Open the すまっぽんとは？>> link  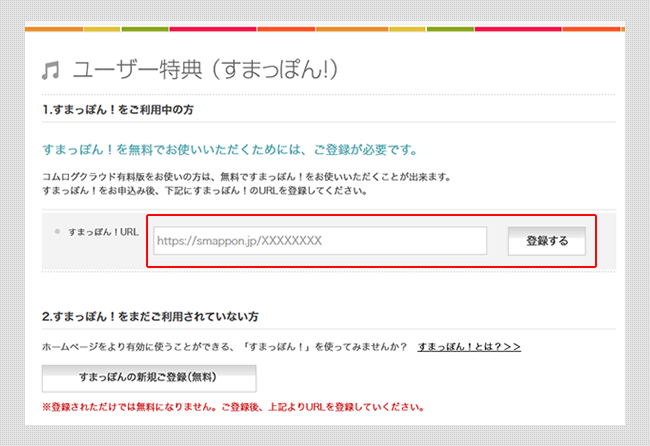coord(469,346)
